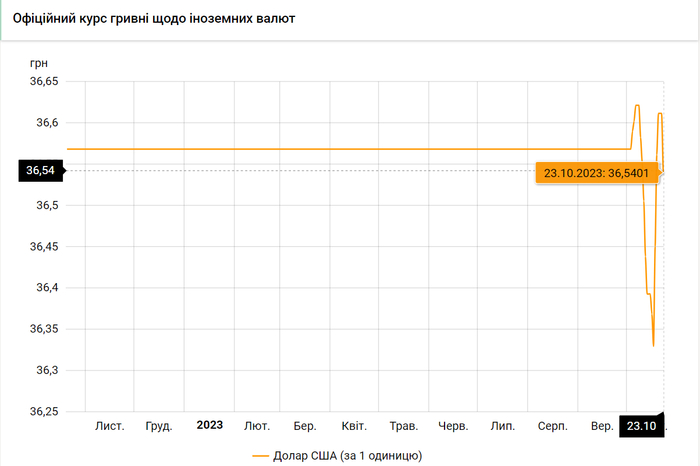Click the Лип. month label
Screen dimensions: 700x466
click(x=502, y=426)
